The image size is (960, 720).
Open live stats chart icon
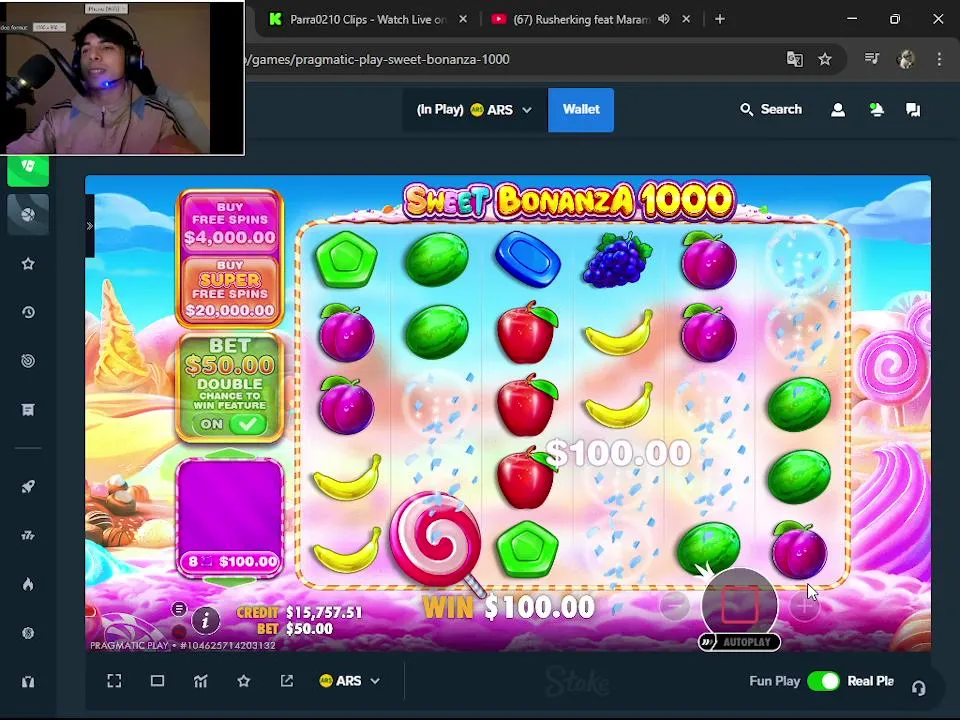[200, 681]
